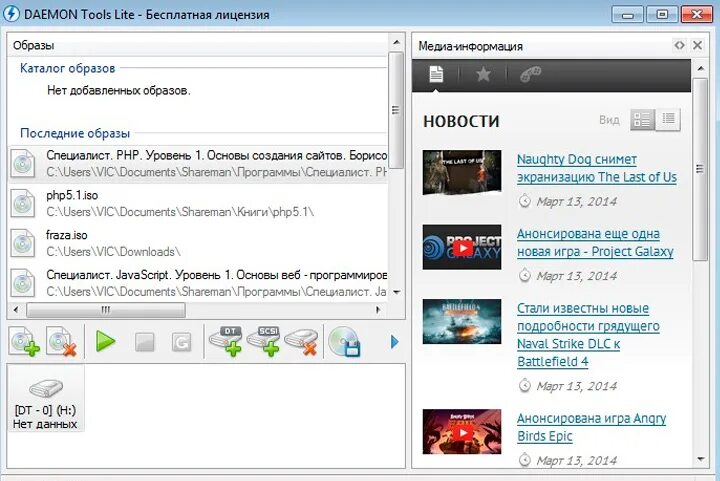Click the Remove virtual drive icon
Viewport: 720px width, 481px height.
302,341
